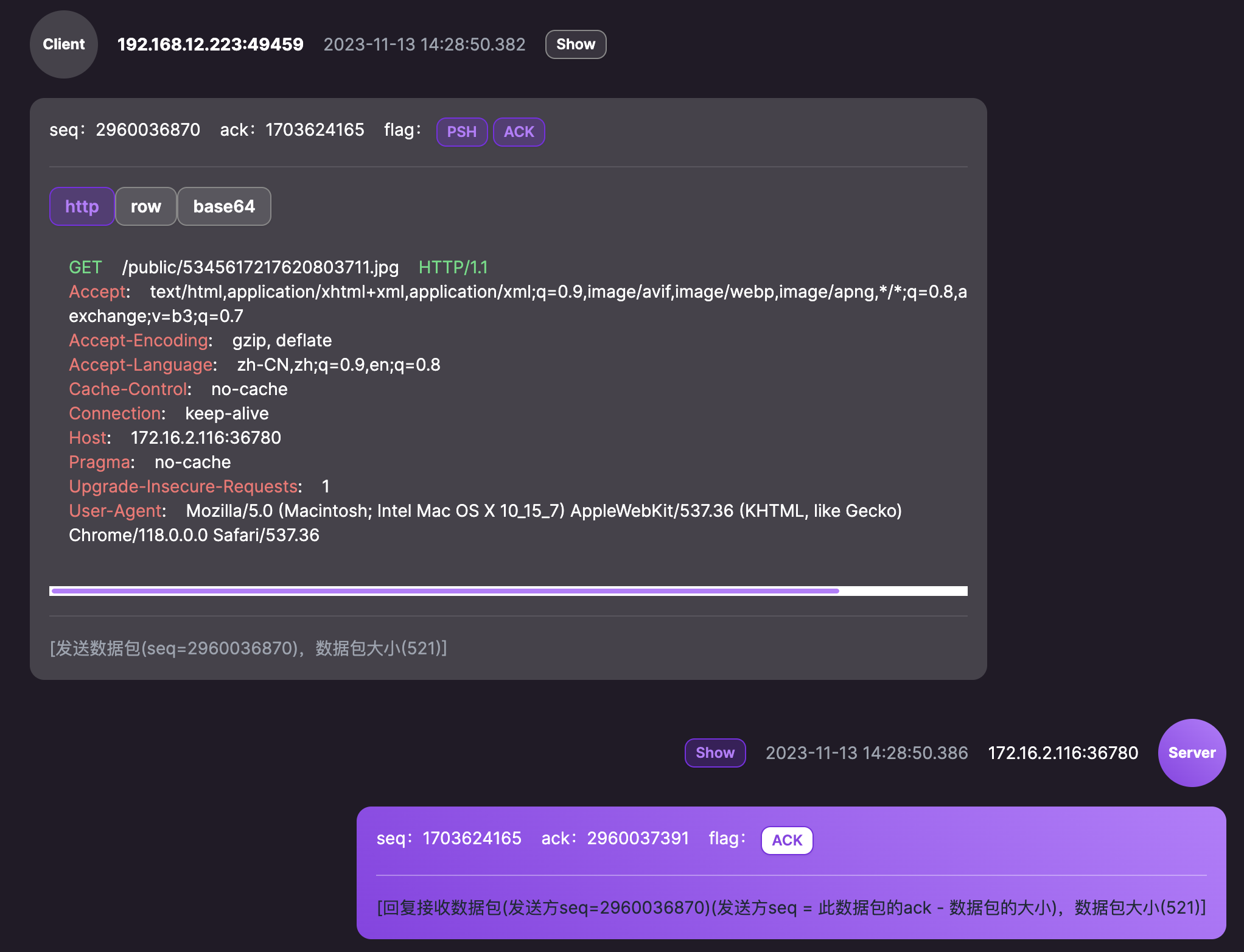Click the Cache-Control header name
1244x952 pixels.
point(128,389)
